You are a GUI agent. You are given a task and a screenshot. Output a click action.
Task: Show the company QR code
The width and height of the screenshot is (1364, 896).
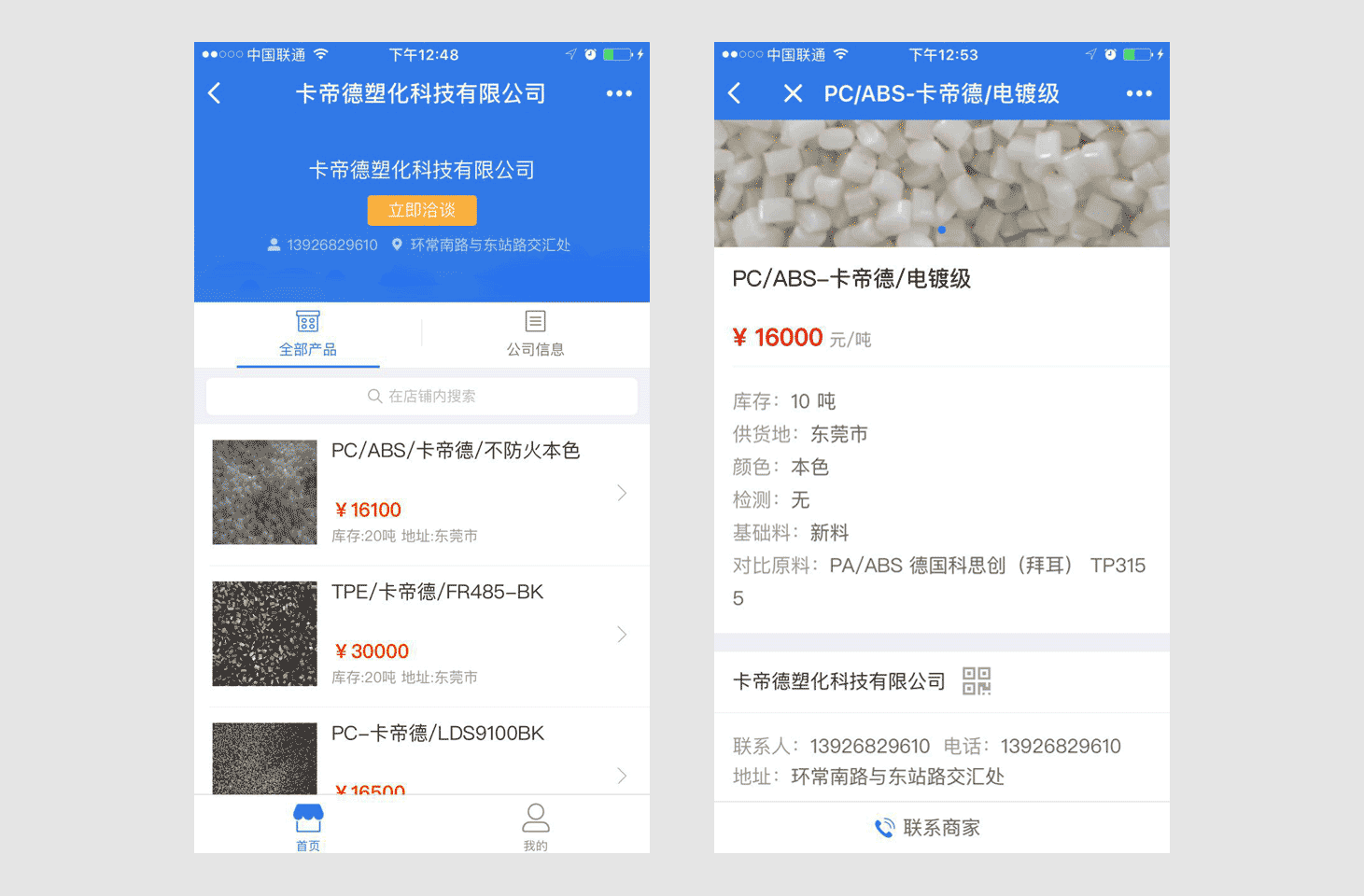click(x=977, y=681)
